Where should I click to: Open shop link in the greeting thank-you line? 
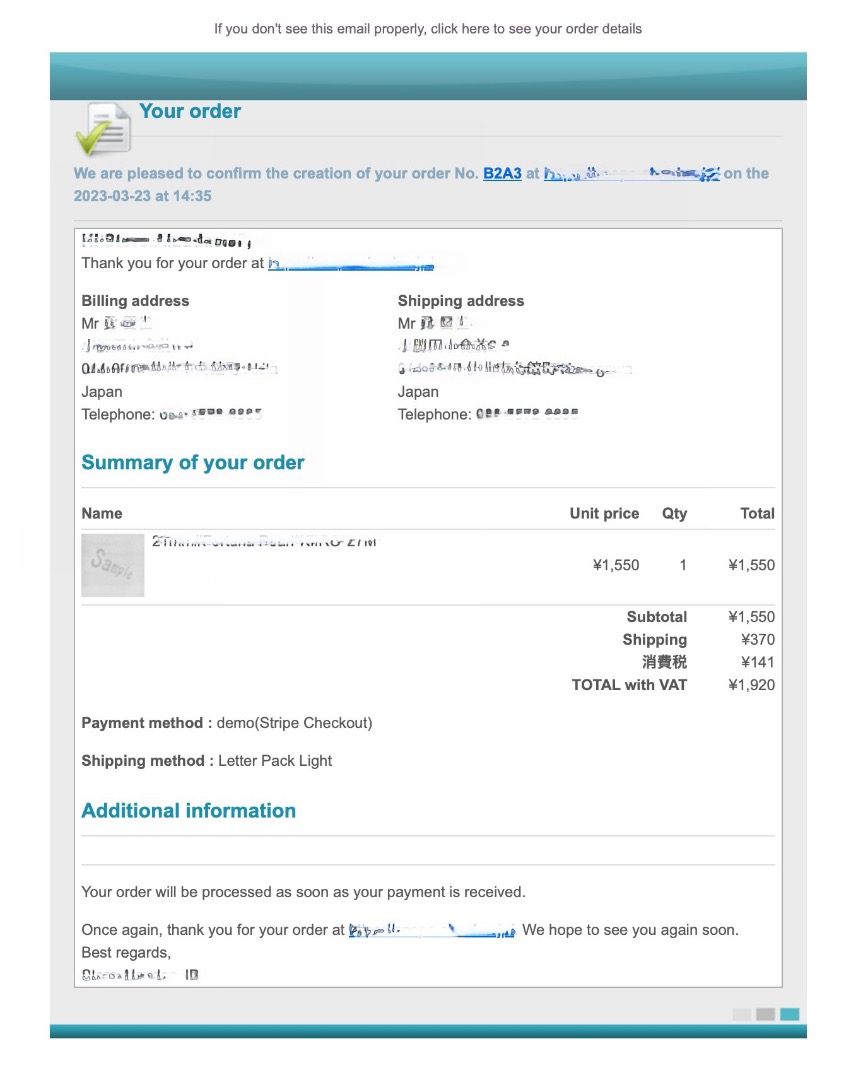350,264
